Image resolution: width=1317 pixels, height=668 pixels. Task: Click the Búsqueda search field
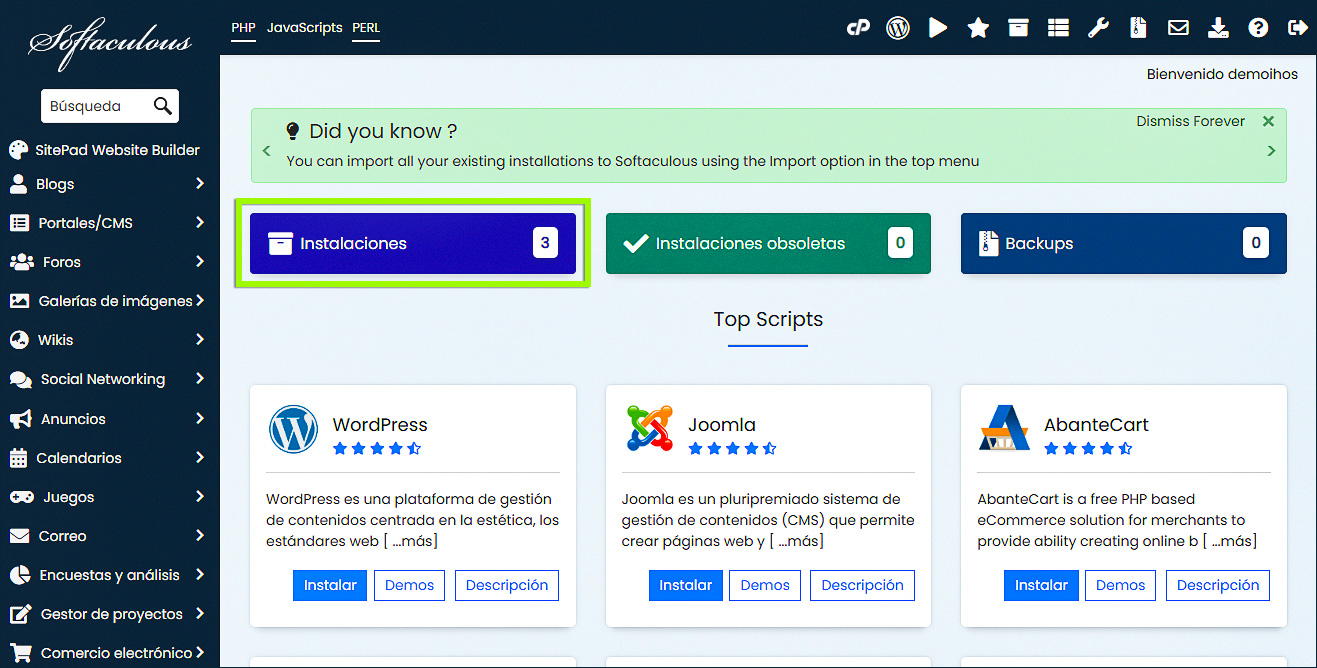pos(96,106)
